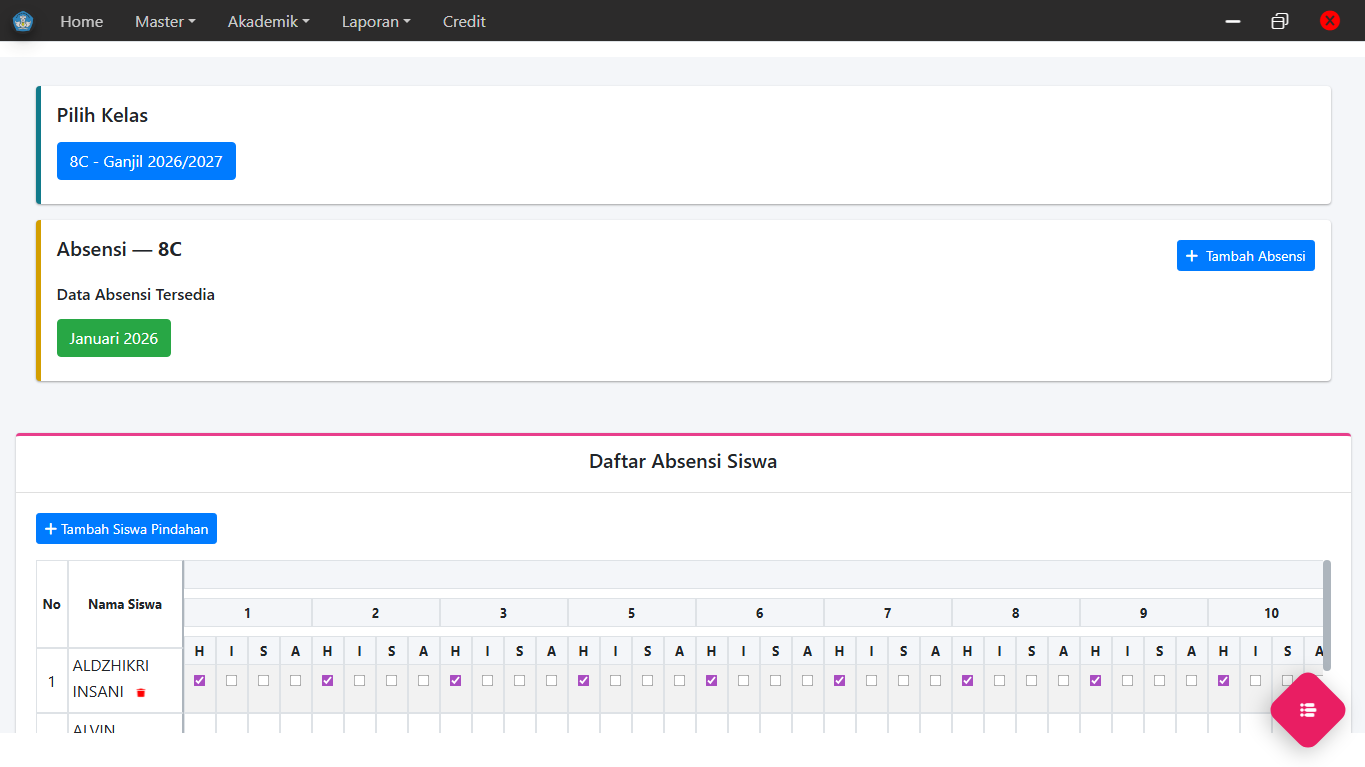Expand the Master dropdown menu
This screenshot has width=1365, height=767.
point(165,21)
